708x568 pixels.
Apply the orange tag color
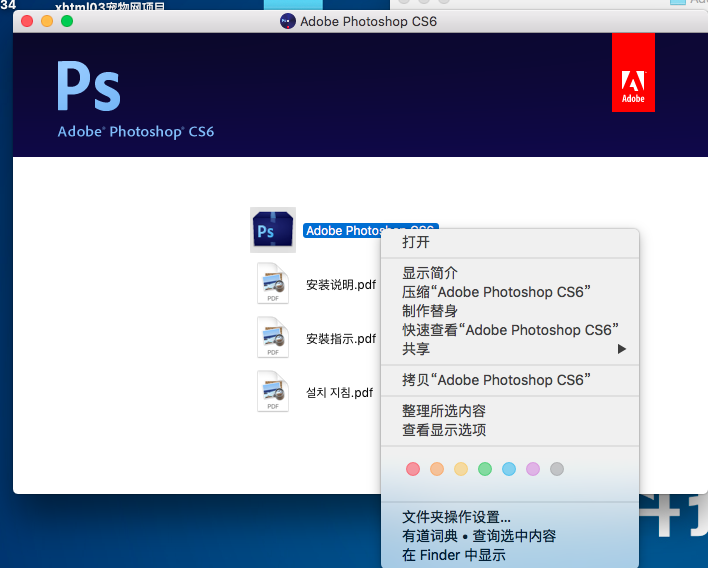tap(437, 469)
